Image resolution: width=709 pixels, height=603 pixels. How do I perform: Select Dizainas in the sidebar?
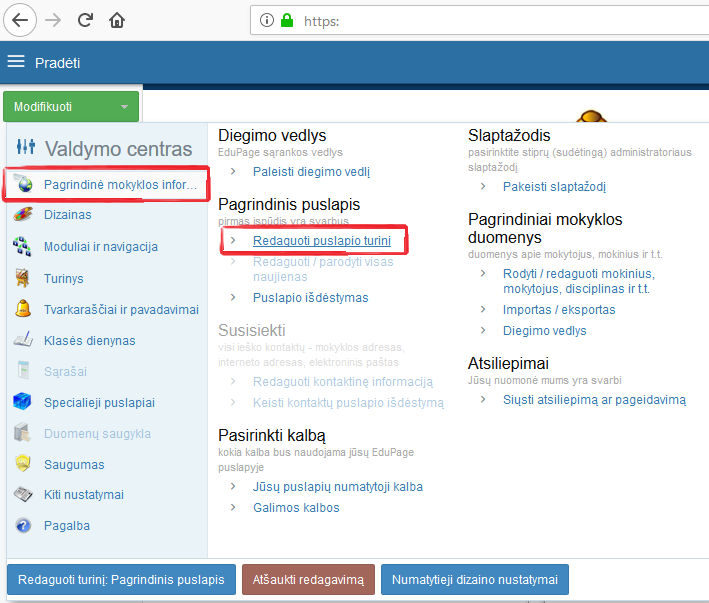pyautogui.click(x=67, y=214)
